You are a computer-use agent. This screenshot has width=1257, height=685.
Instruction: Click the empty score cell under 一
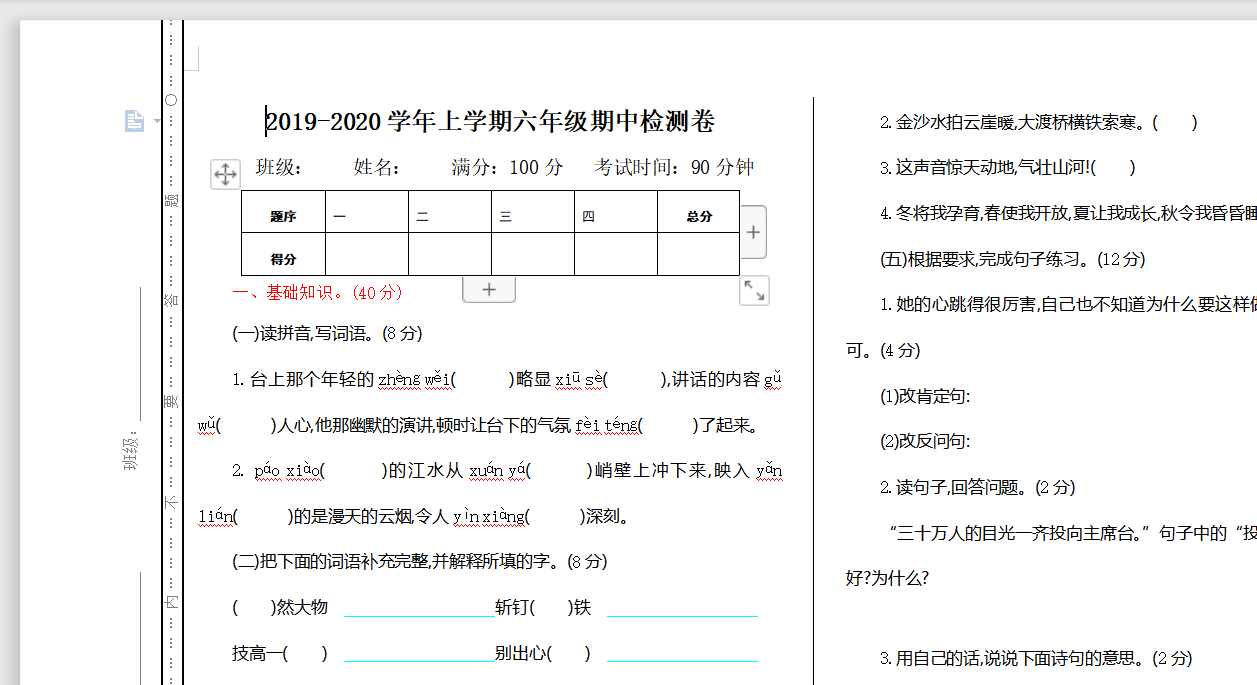pos(366,255)
